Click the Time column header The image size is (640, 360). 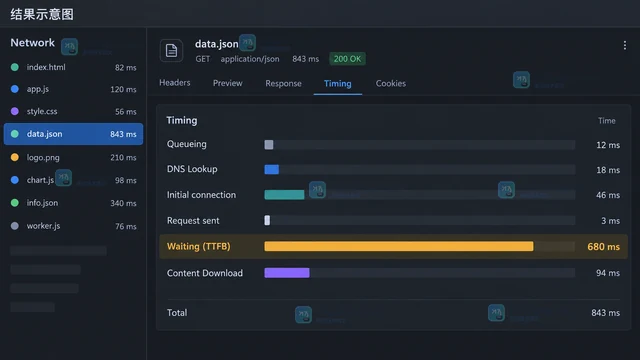(607, 121)
